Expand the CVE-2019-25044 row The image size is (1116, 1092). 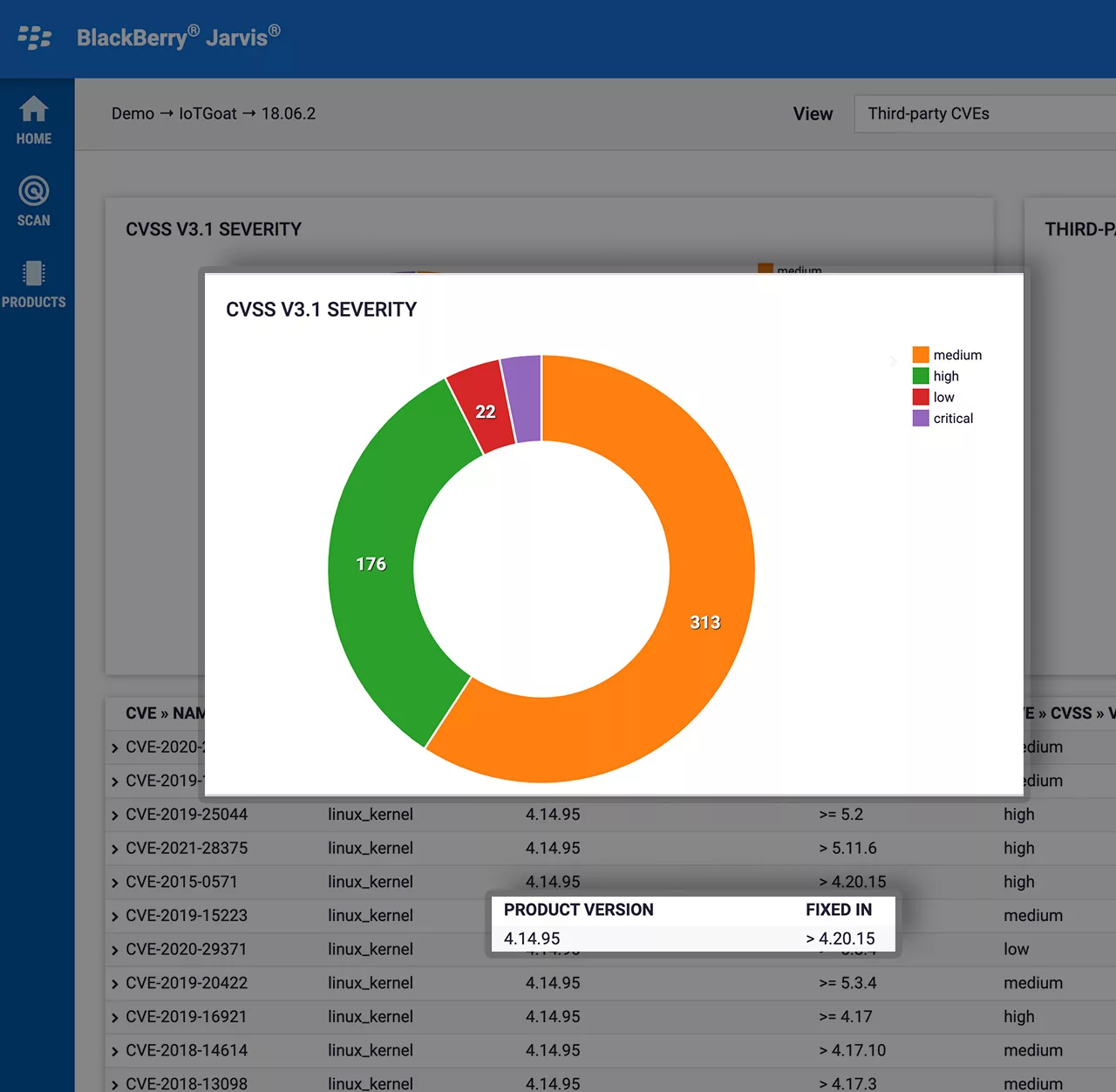point(115,816)
